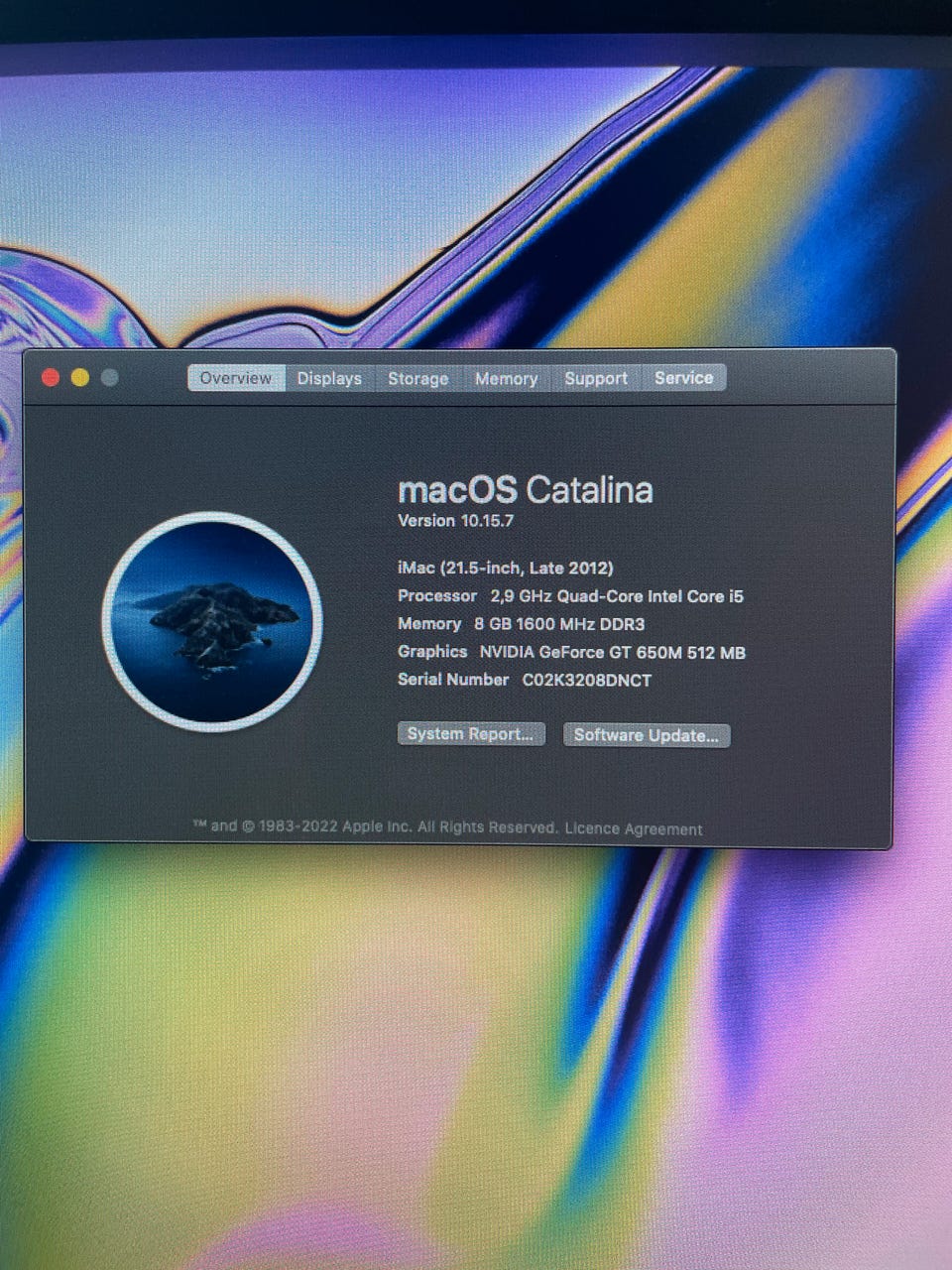This screenshot has width=952, height=1270.
Task: Go to the Support tab
Action: (596, 378)
